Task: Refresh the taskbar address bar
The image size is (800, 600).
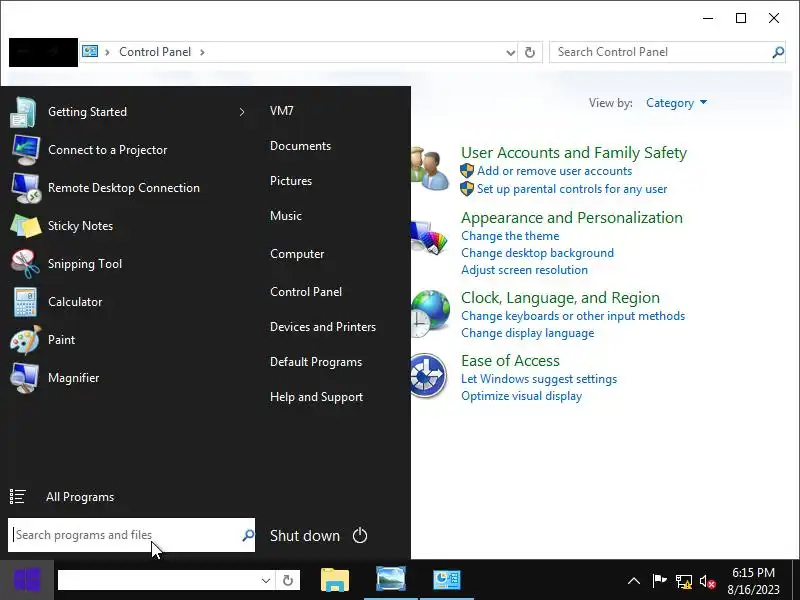Action: pos(288,581)
